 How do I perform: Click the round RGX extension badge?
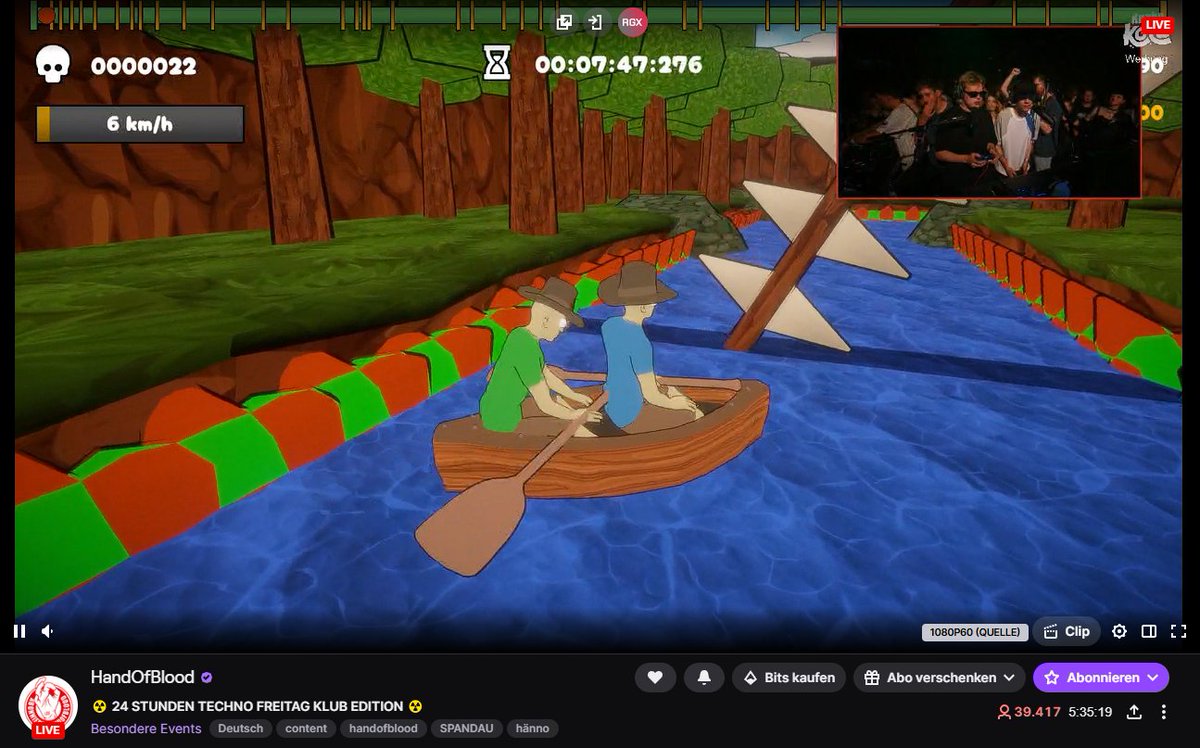632,22
